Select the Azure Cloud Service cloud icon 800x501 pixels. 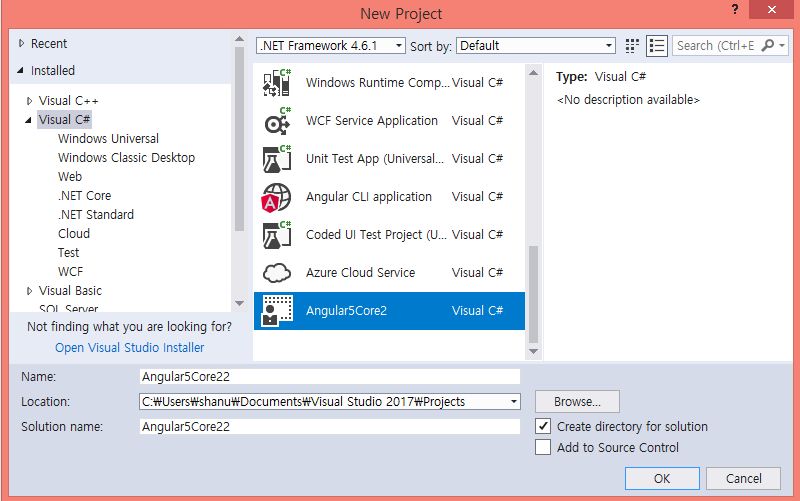point(277,273)
